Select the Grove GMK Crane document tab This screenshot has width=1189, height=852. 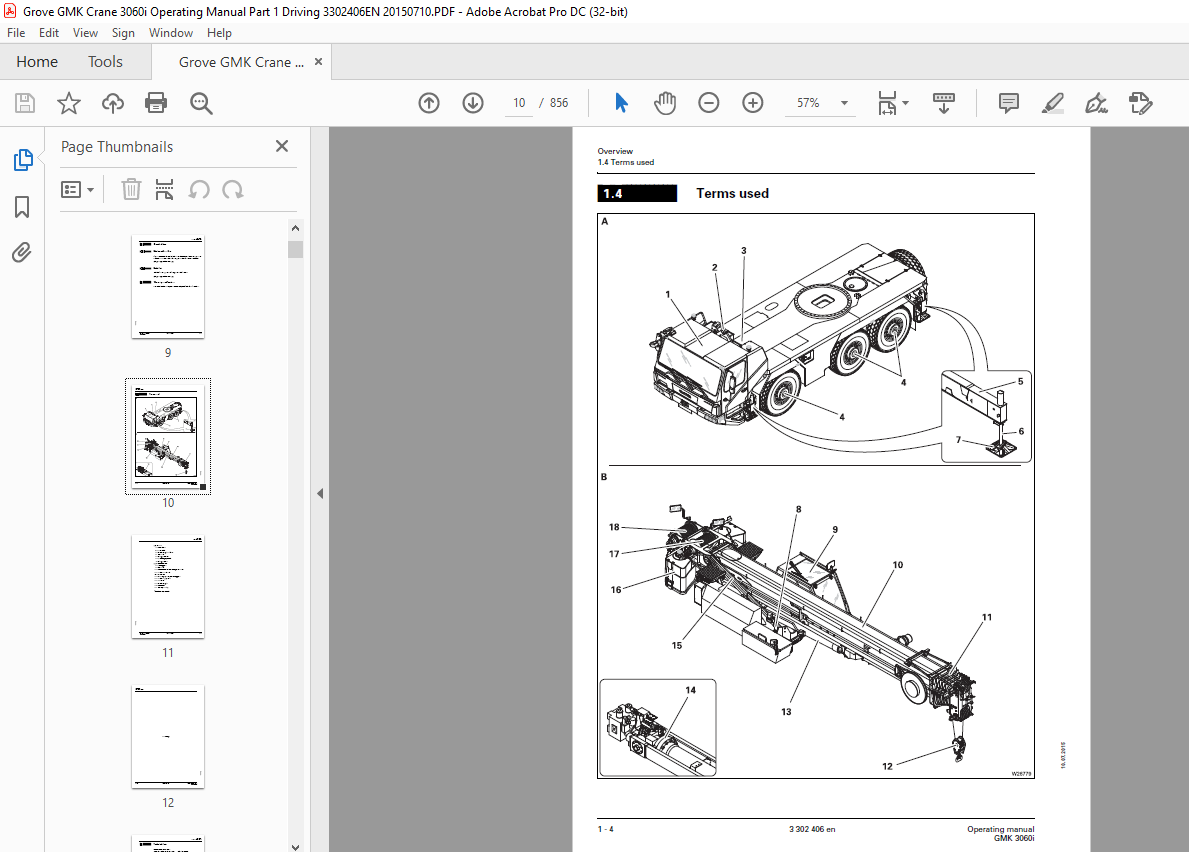(241, 62)
